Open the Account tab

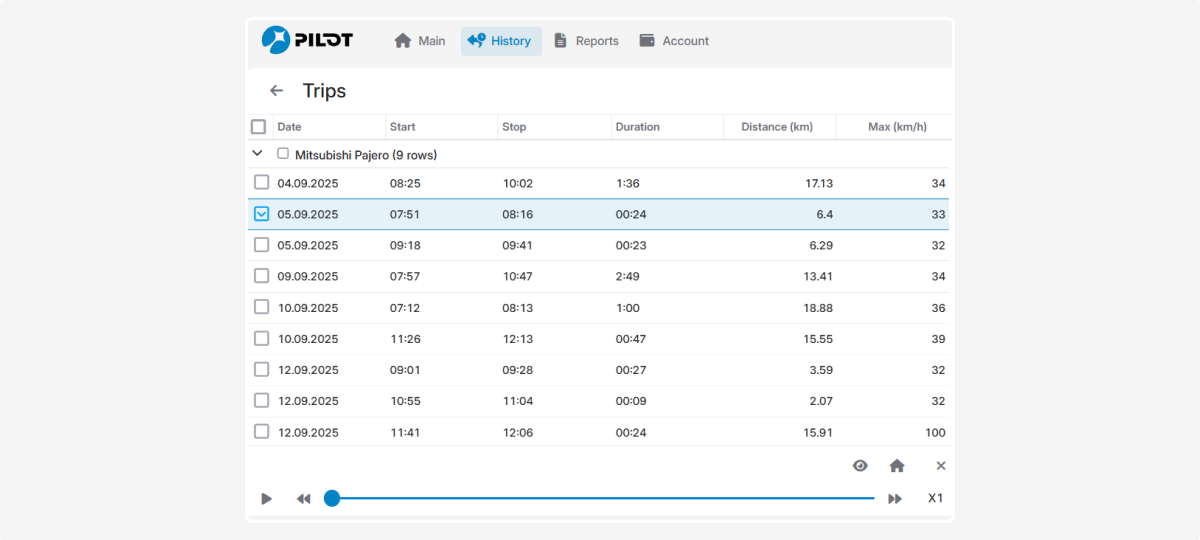pos(674,41)
